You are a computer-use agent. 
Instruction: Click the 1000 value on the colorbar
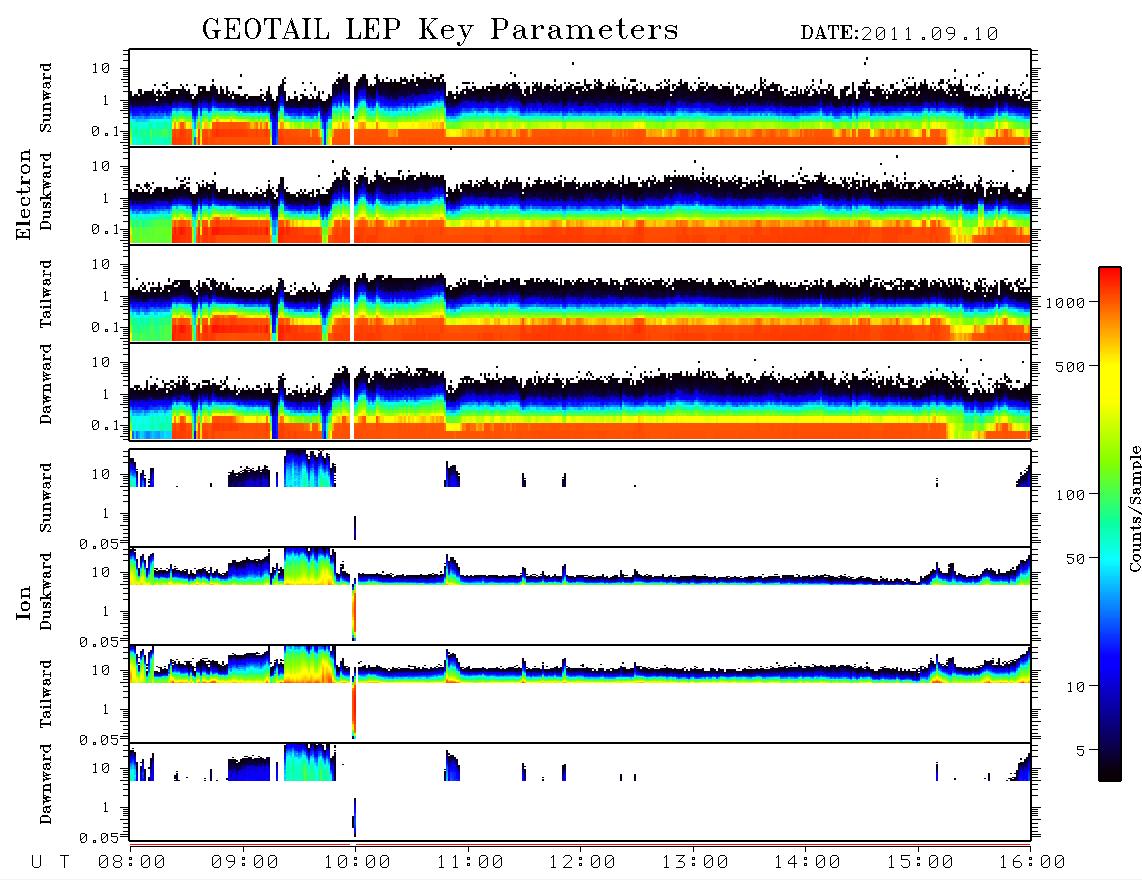(x=1066, y=303)
